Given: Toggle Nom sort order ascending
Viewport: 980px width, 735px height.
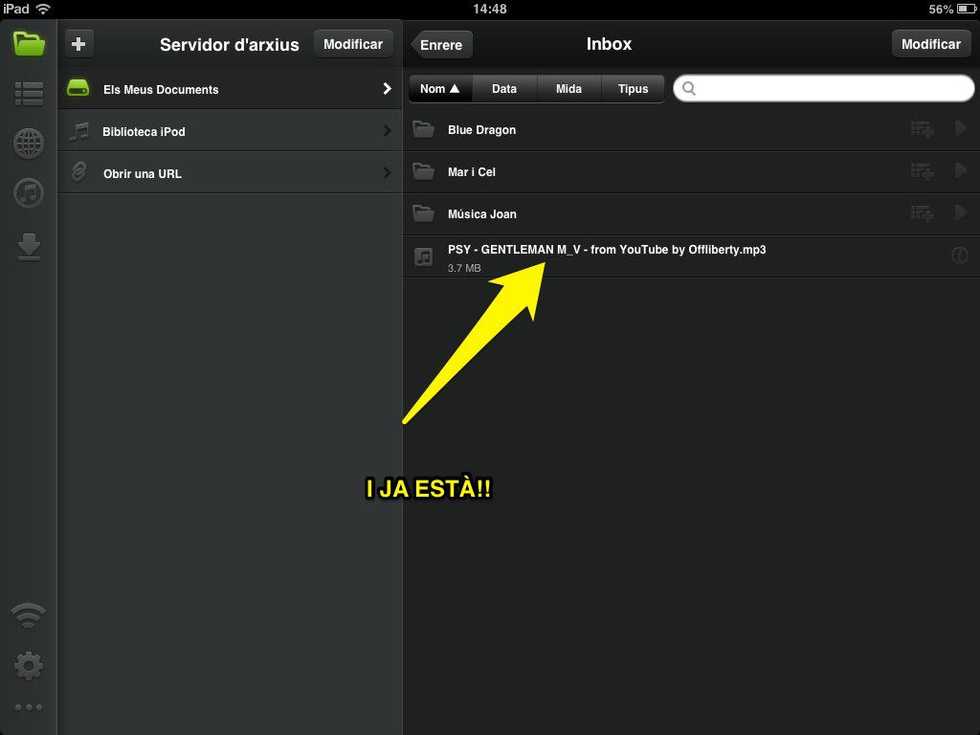Looking at the screenshot, I should coord(440,89).
